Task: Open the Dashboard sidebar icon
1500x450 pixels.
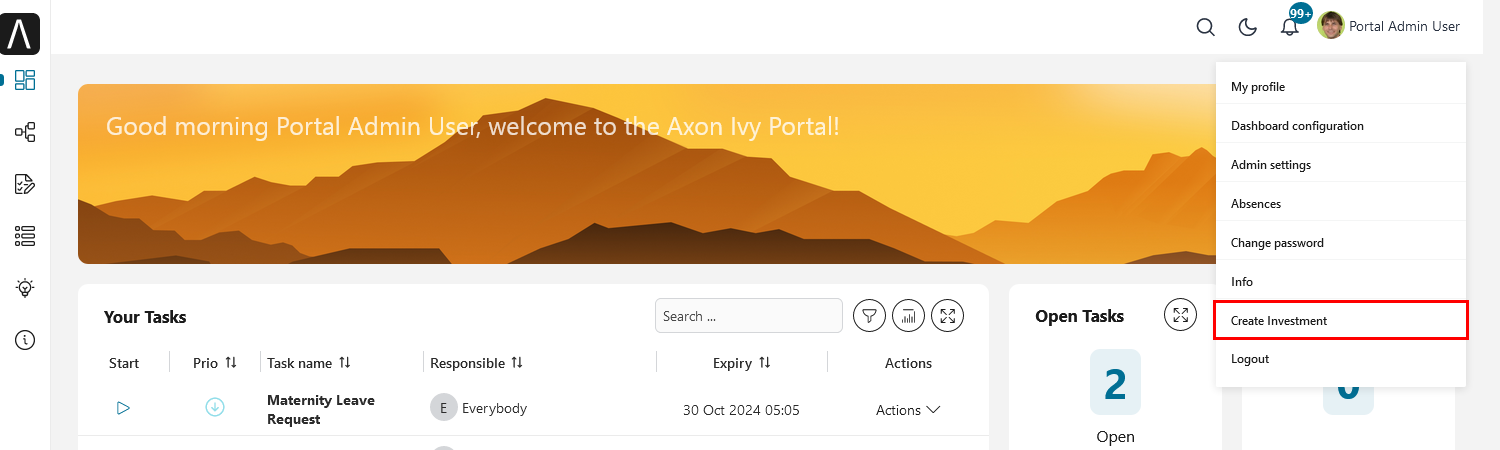Action: (25, 80)
